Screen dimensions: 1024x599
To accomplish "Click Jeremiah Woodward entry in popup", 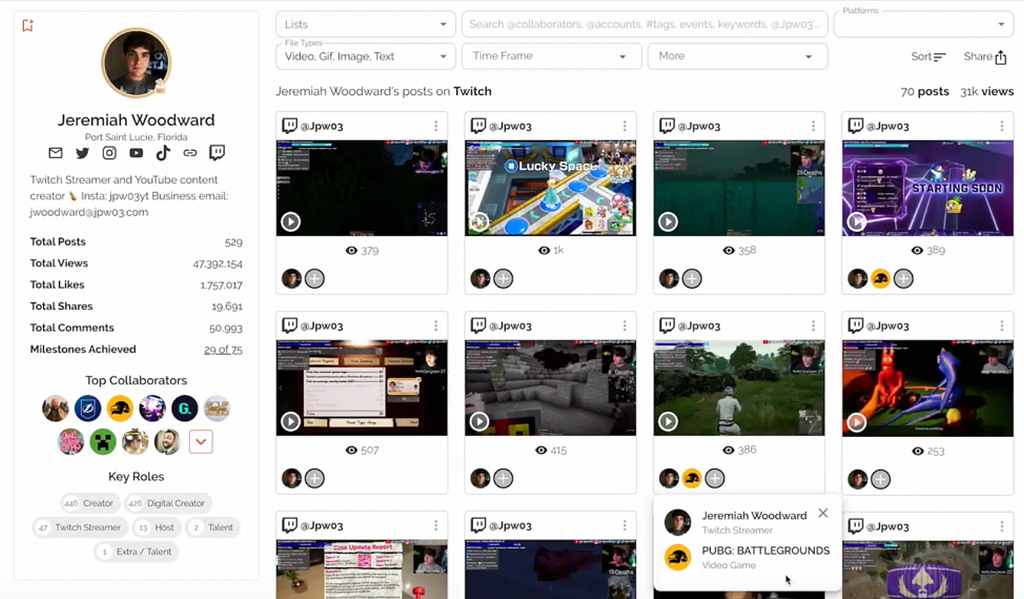I will coord(736,522).
